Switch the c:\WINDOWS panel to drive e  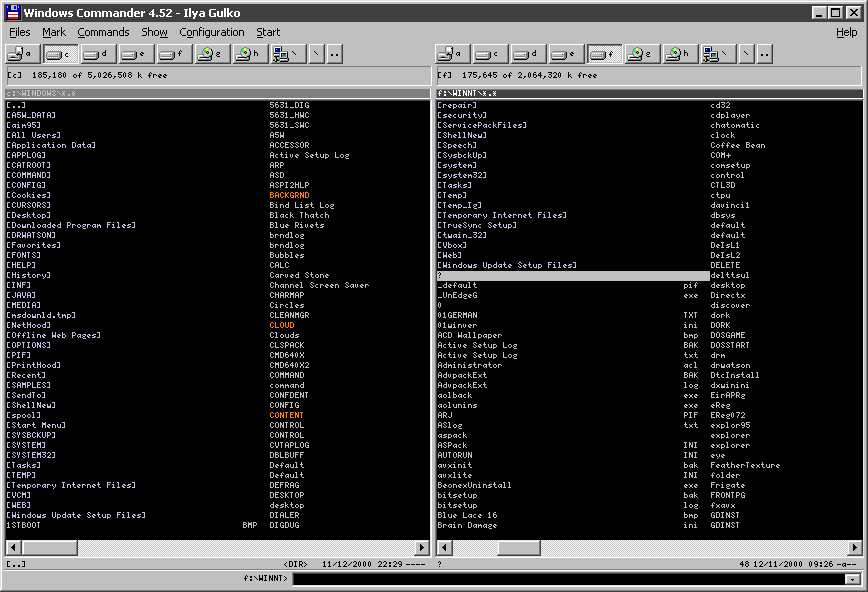[x=136, y=54]
